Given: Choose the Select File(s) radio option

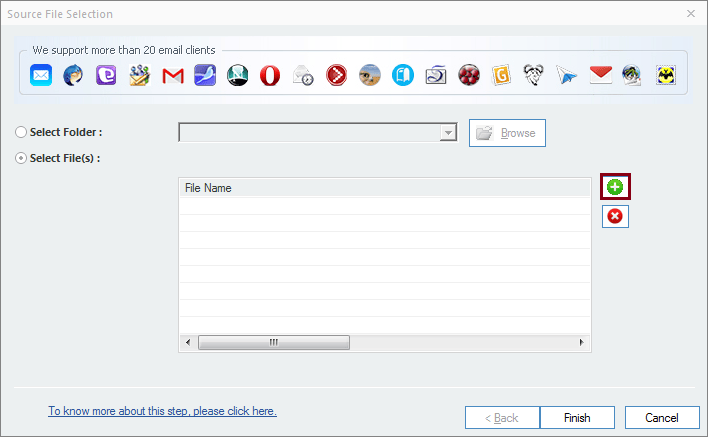Looking at the screenshot, I should pos(21,158).
